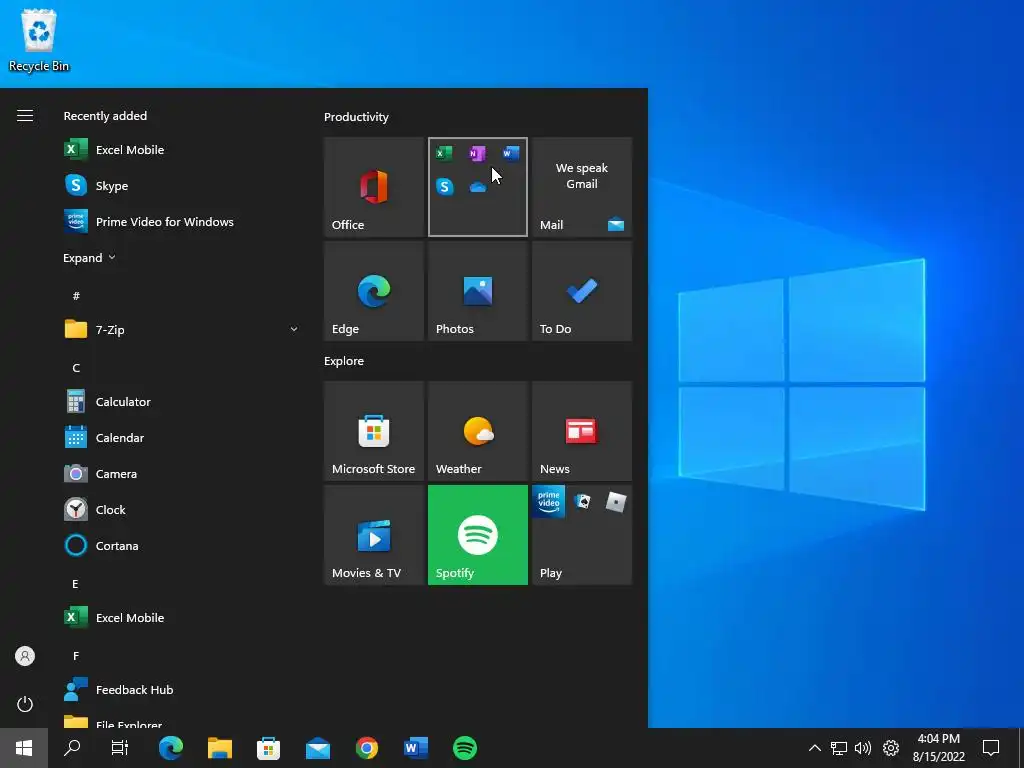The width and height of the screenshot is (1024, 768).
Task: Open Task View on the taskbar
Action: pyautogui.click(x=120, y=748)
